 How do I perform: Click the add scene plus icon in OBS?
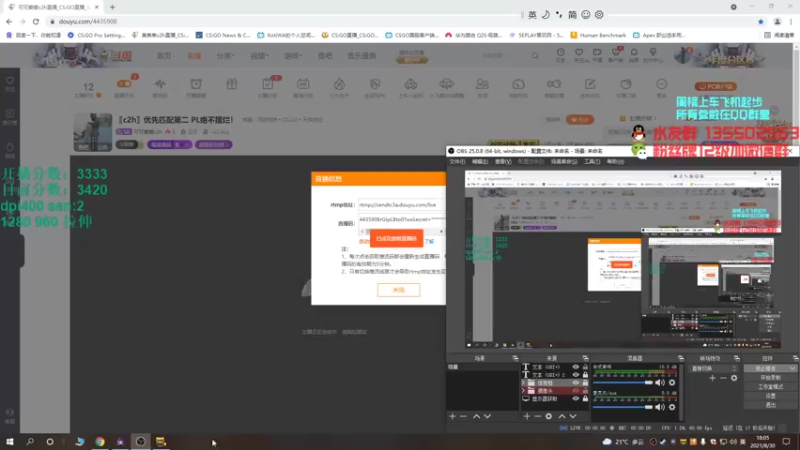pos(452,416)
